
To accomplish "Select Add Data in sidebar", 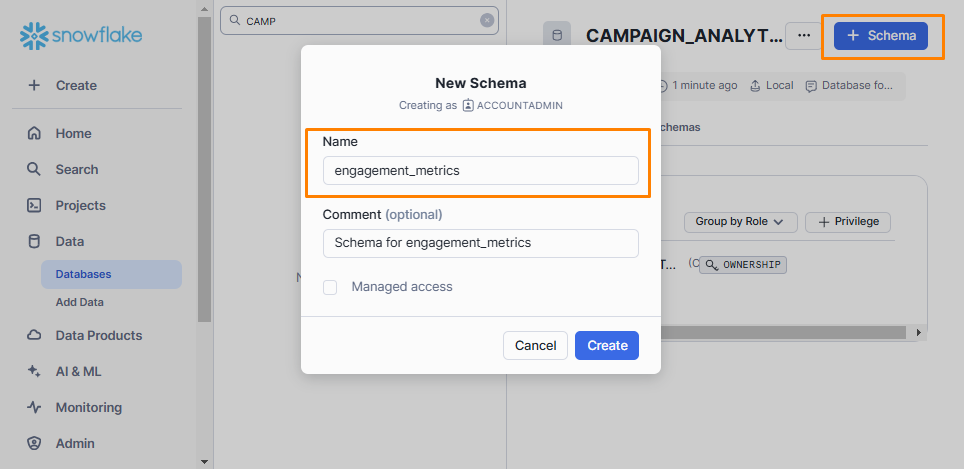I will click(80, 302).
